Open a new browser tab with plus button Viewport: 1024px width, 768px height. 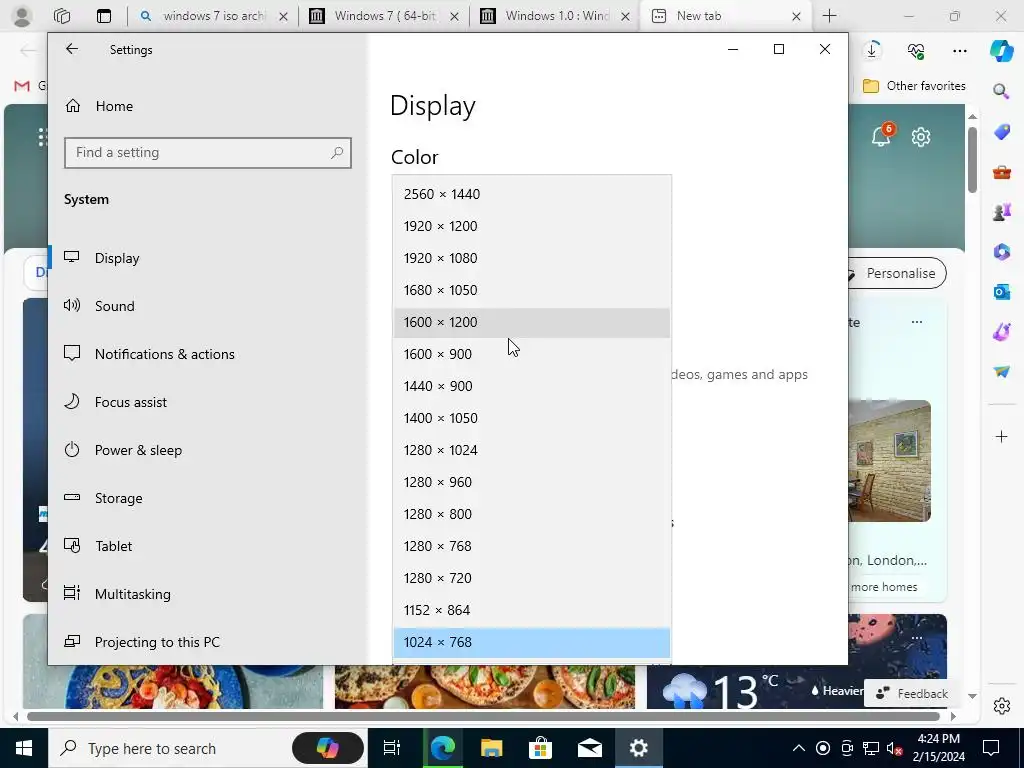coord(829,16)
